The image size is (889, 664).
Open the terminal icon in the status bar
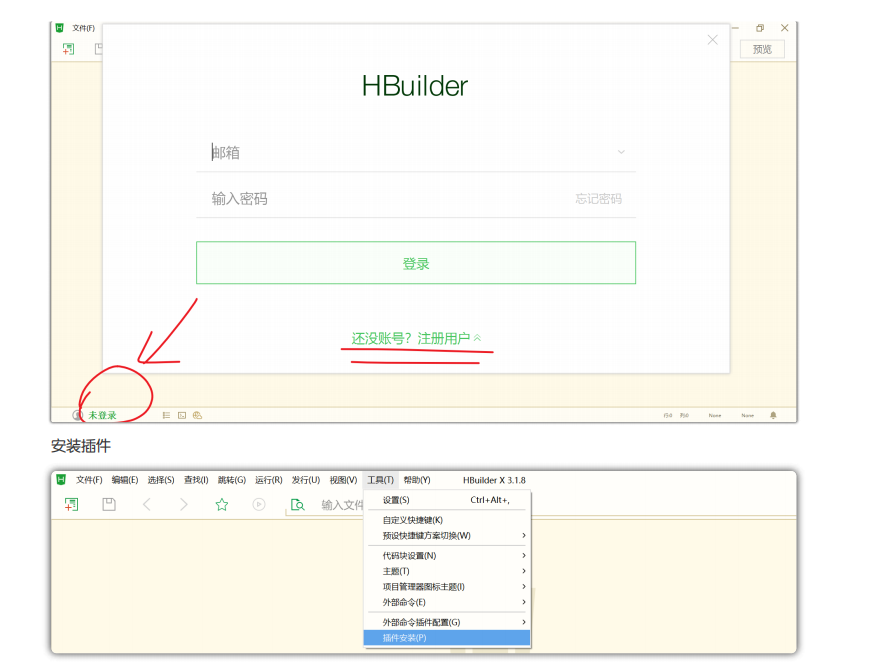point(182,415)
